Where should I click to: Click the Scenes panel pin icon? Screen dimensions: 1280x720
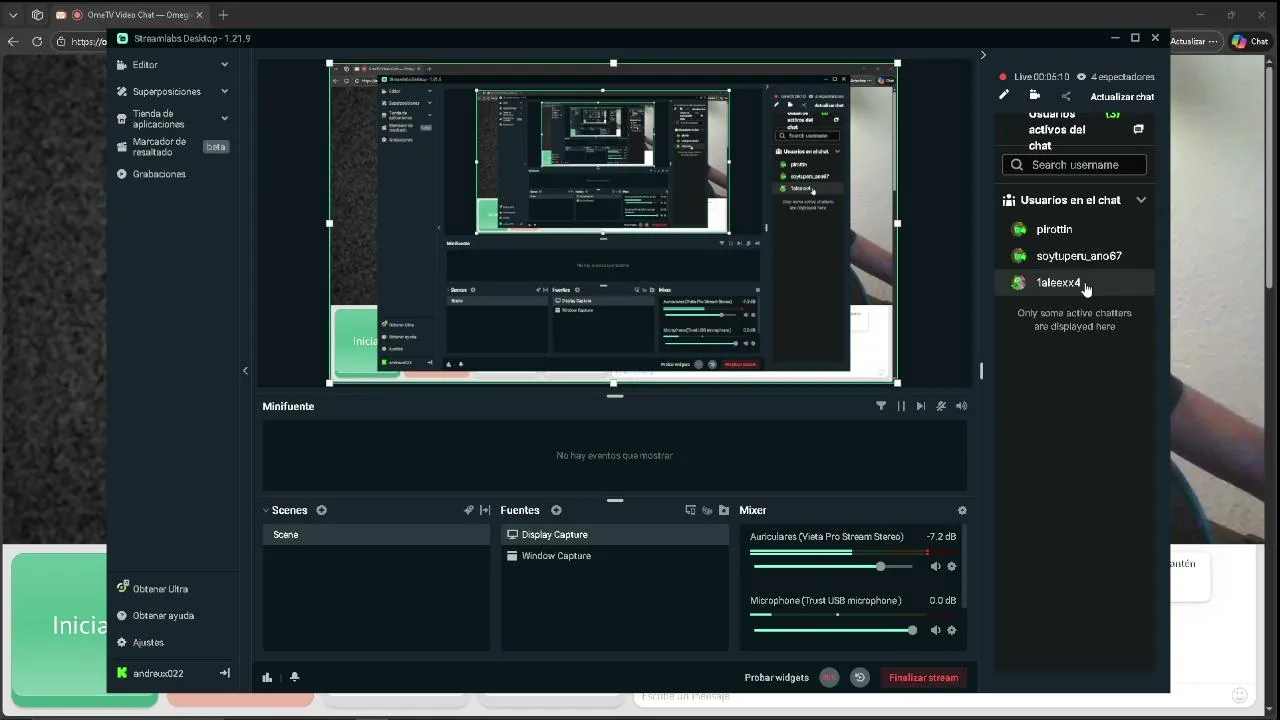(x=468, y=510)
